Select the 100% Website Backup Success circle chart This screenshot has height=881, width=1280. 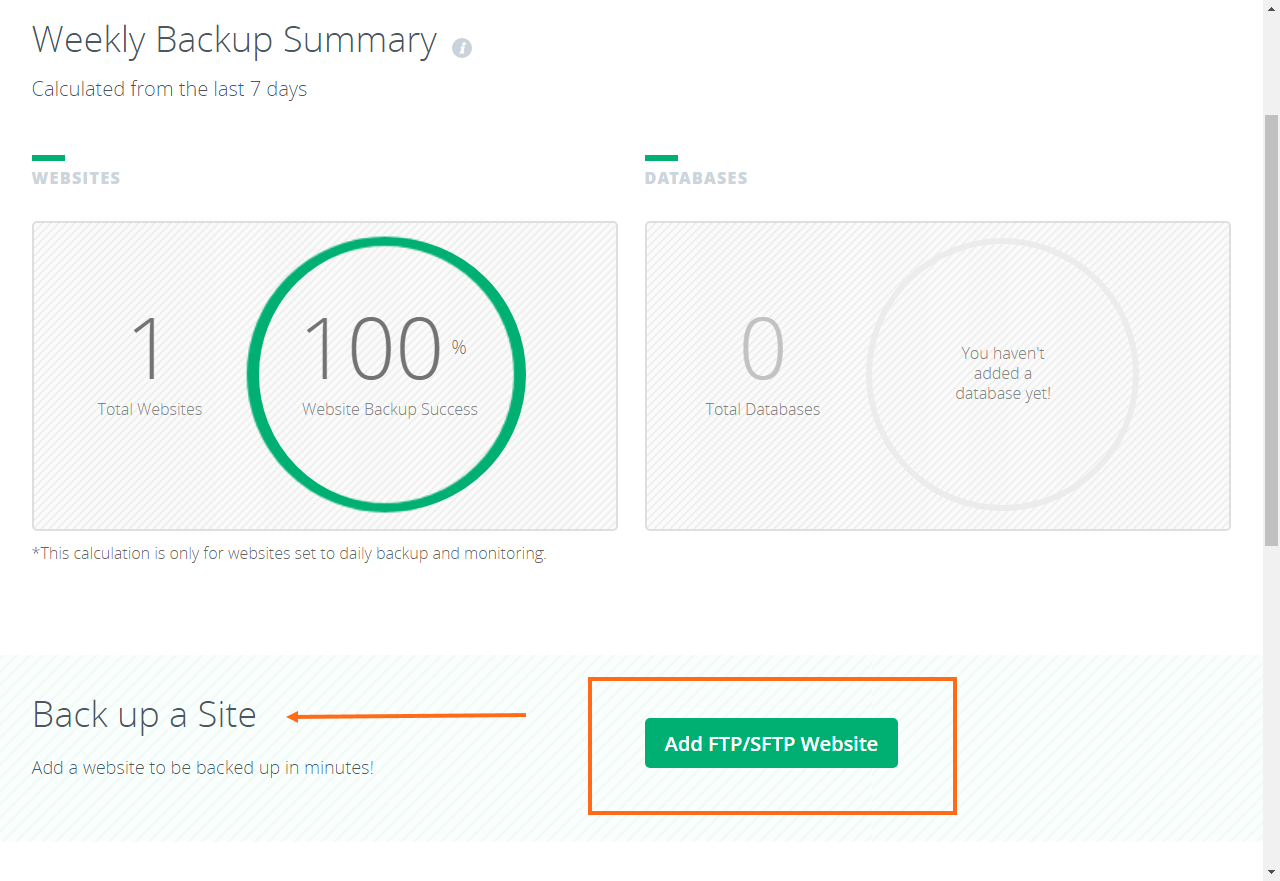(x=385, y=373)
